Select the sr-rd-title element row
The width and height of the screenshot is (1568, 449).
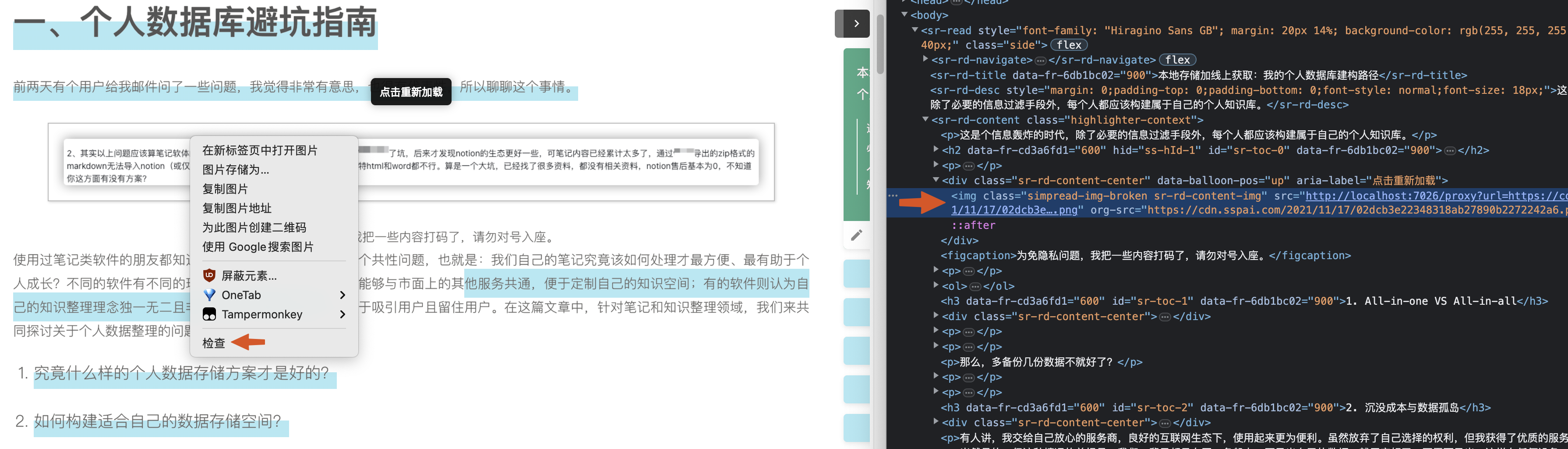point(1198,75)
